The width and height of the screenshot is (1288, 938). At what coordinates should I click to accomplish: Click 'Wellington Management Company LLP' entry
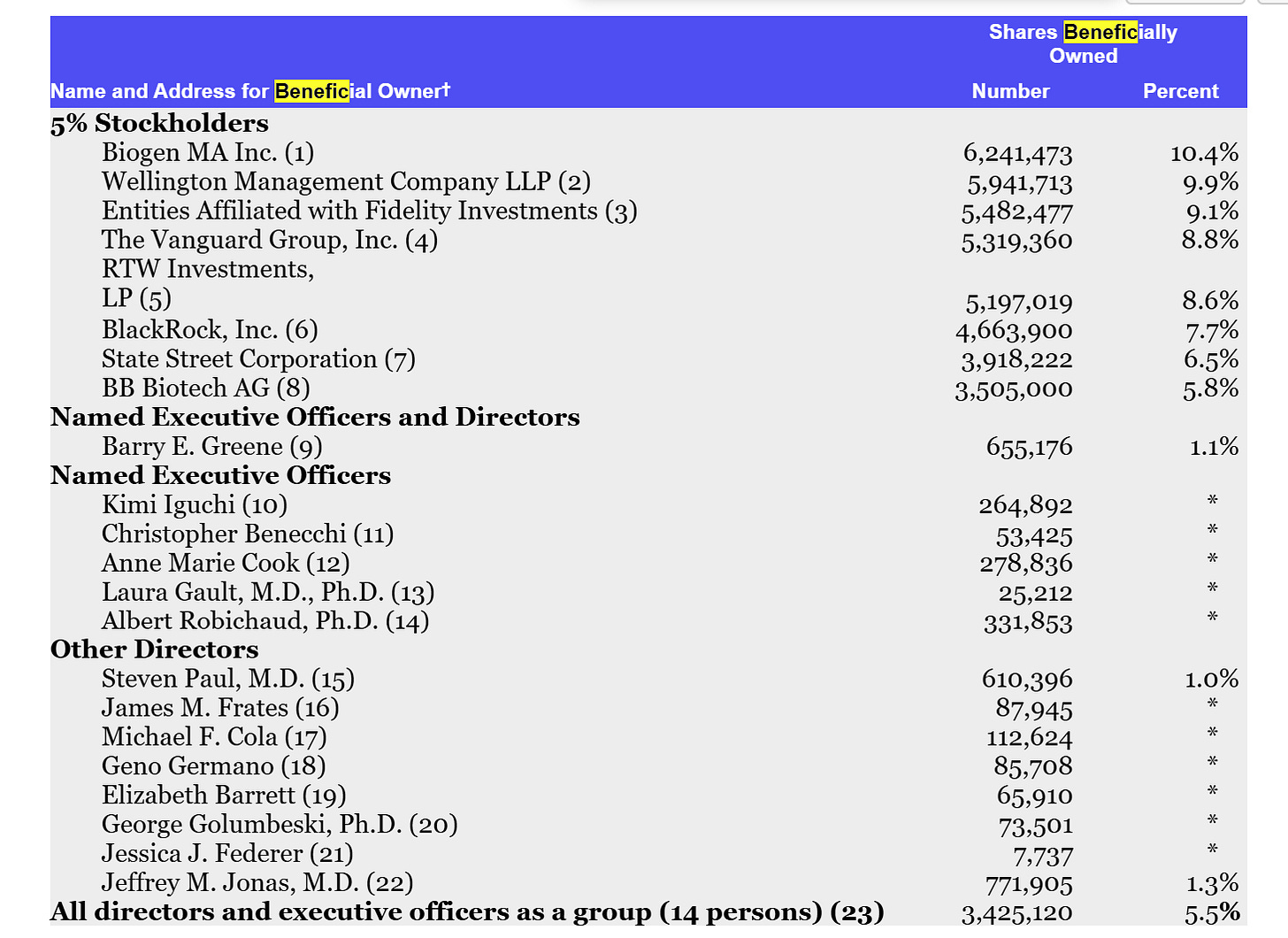click(347, 181)
